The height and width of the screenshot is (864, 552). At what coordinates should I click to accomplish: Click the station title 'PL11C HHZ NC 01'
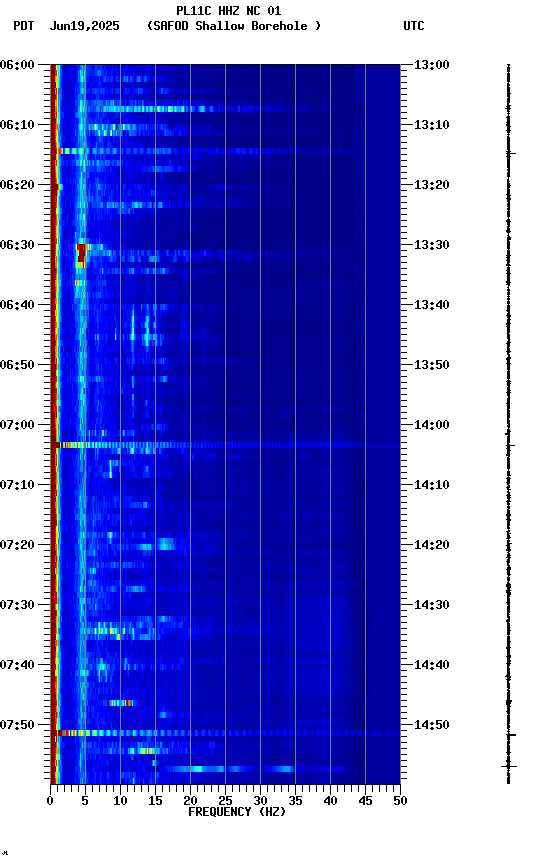228,10
